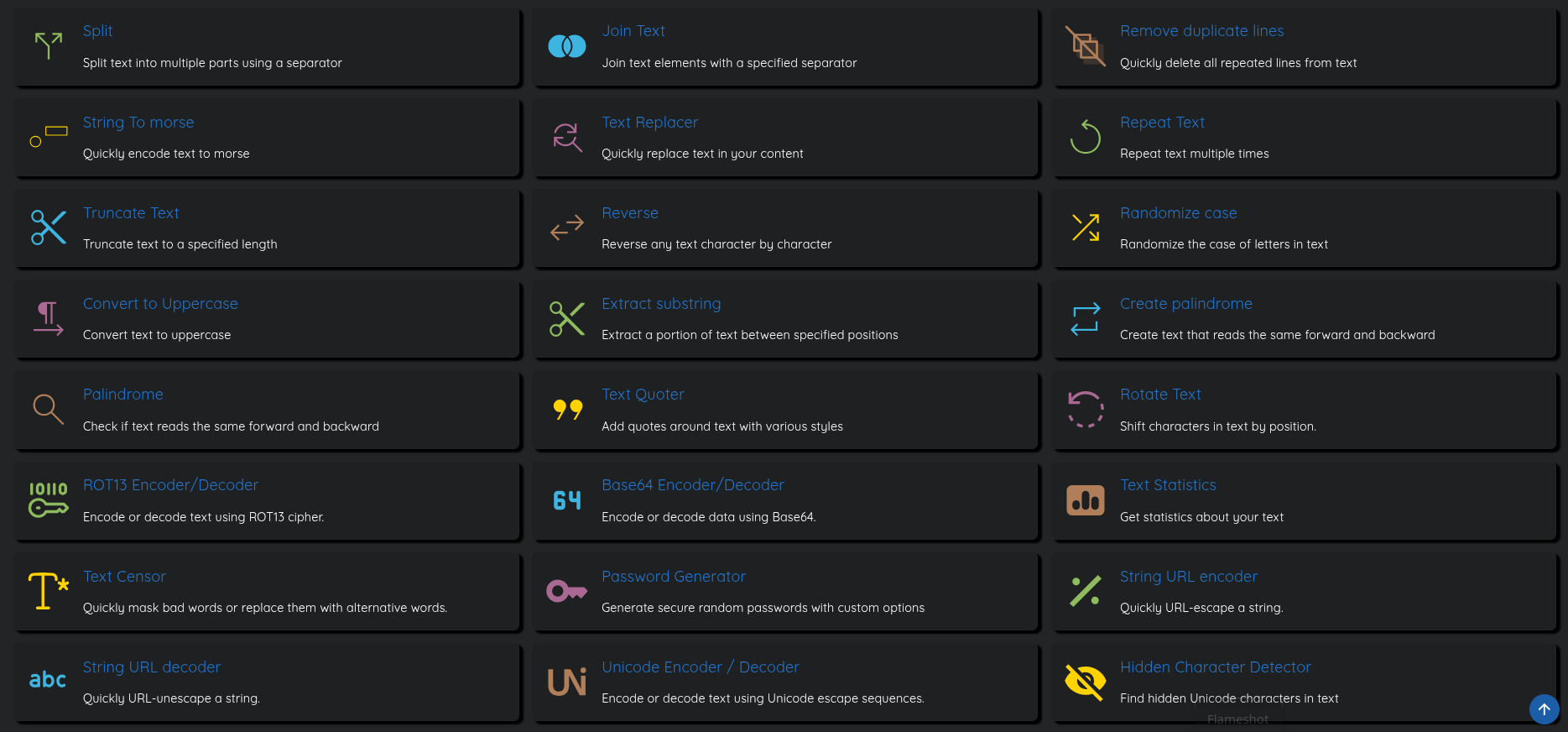1568x732 pixels.
Task: Open the Text Replacer tool link
Action: click(649, 123)
